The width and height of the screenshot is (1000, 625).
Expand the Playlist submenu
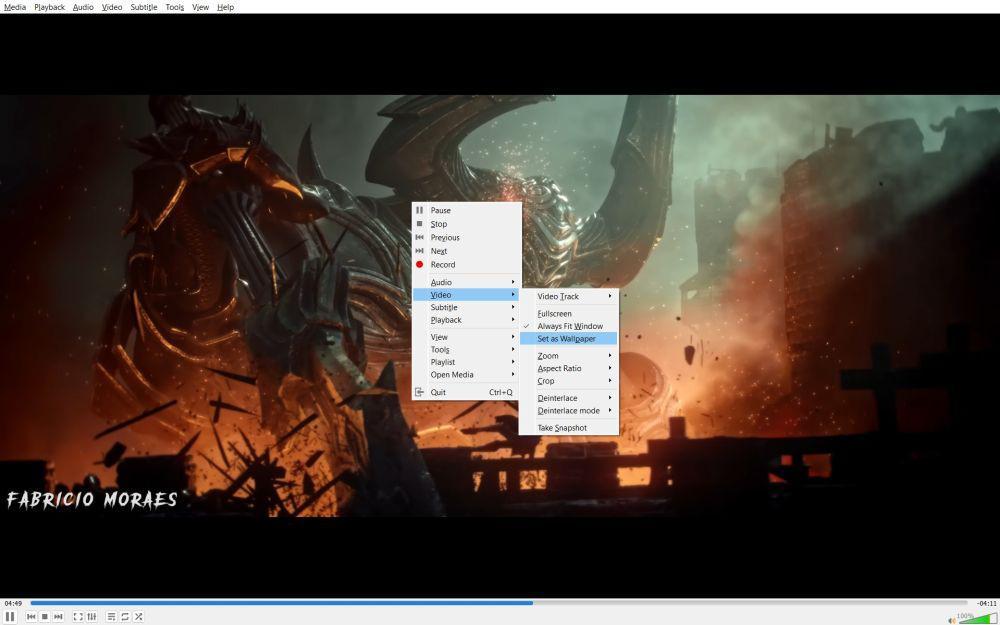click(x=467, y=362)
